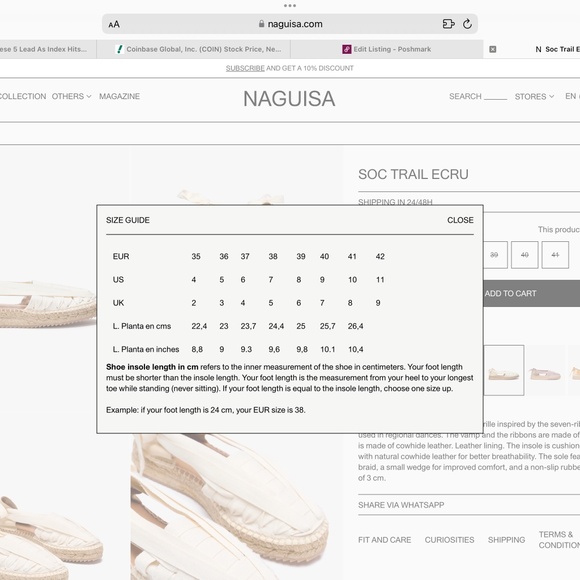Click EUR size 38 in size table

273,256
